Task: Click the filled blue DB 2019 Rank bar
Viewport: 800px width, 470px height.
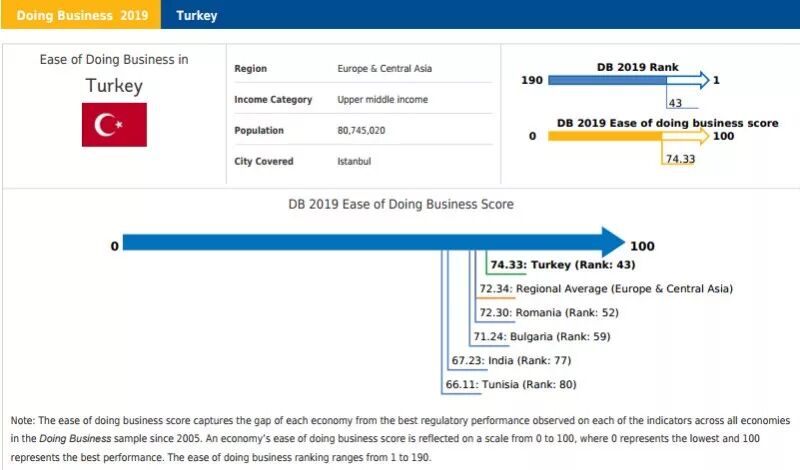Action: point(607,80)
